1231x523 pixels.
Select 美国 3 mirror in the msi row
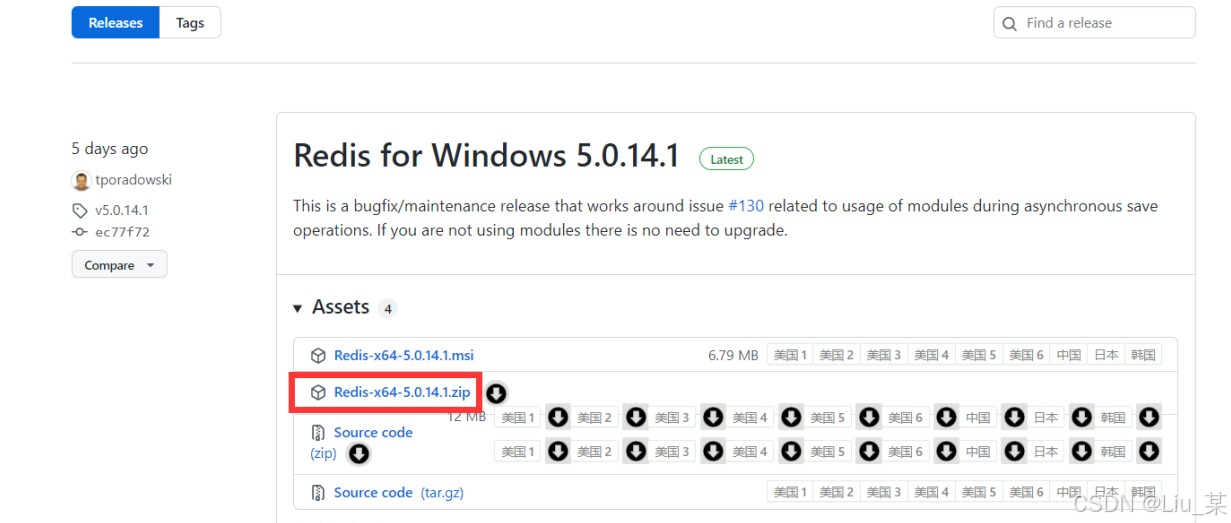884,355
